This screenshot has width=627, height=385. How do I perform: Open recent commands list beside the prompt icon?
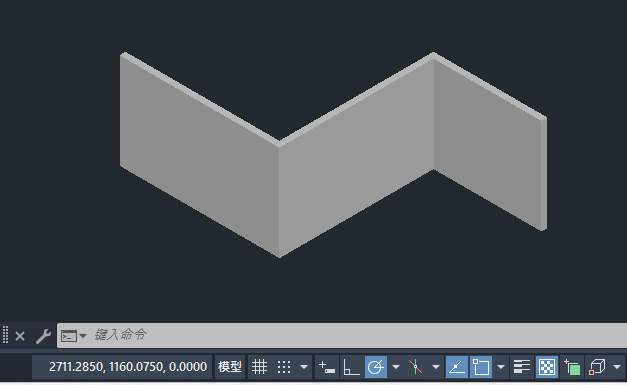tap(83, 335)
